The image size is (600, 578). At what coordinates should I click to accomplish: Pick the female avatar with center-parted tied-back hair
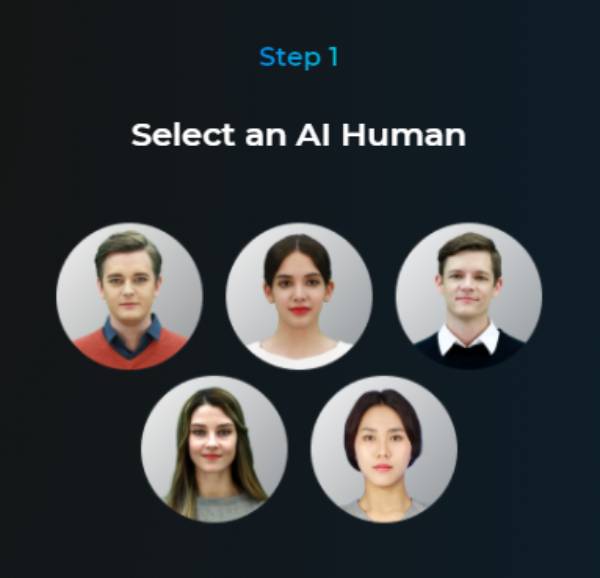click(299, 296)
